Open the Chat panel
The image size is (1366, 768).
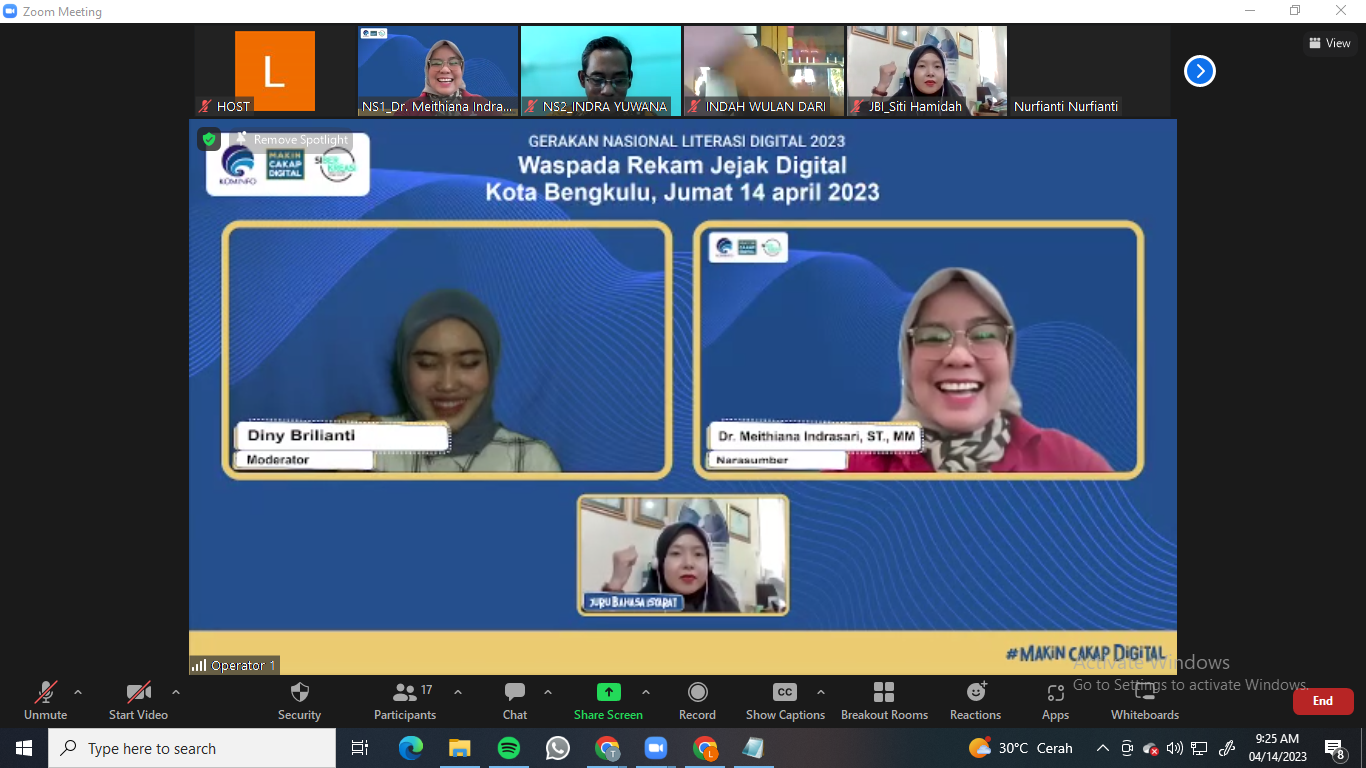point(515,700)
